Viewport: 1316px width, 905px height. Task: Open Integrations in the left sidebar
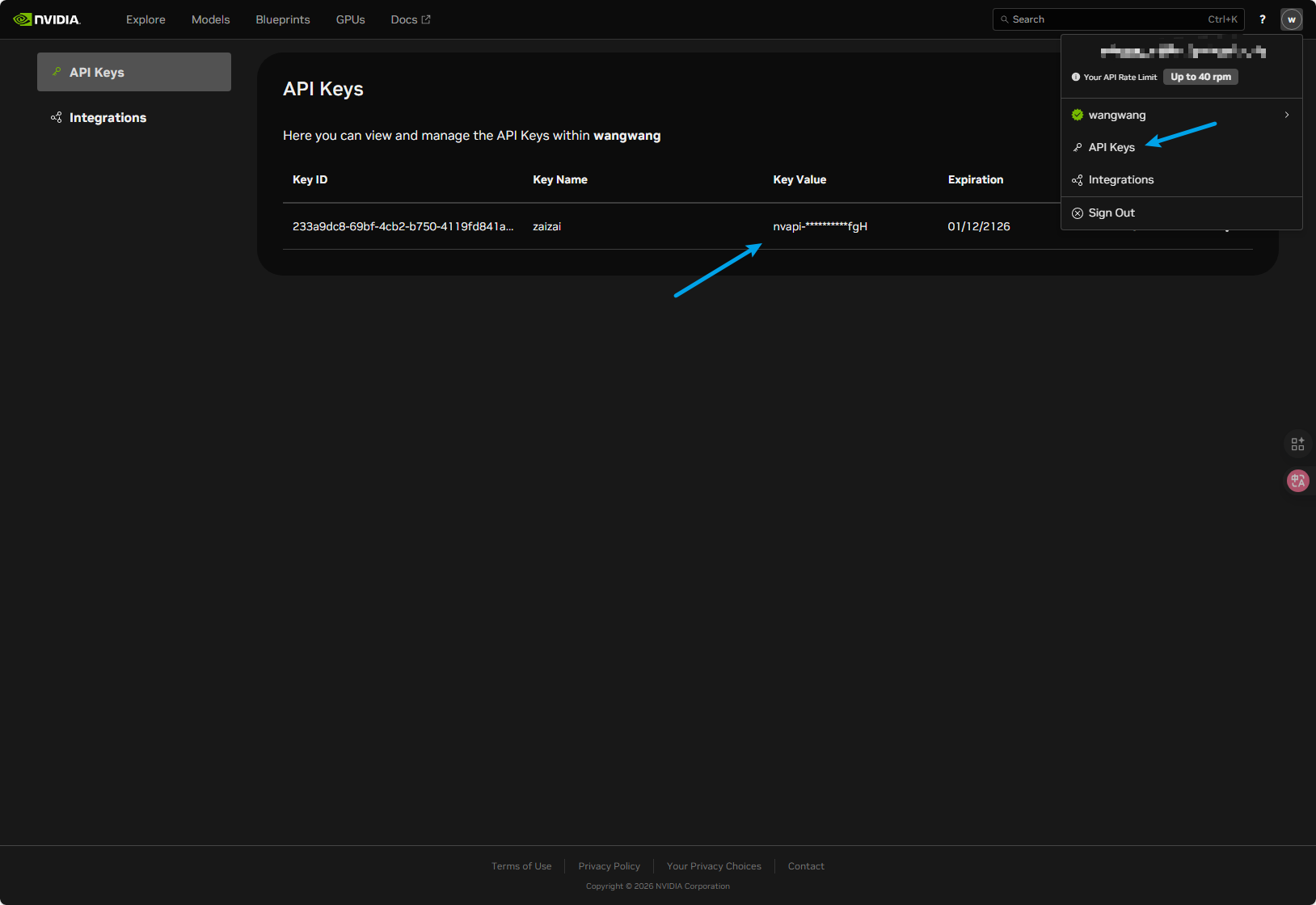[x=108, y=118]
